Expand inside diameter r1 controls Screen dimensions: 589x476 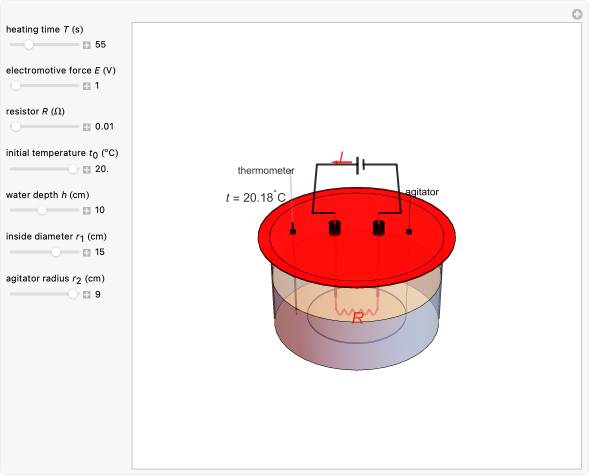(87, 252)
